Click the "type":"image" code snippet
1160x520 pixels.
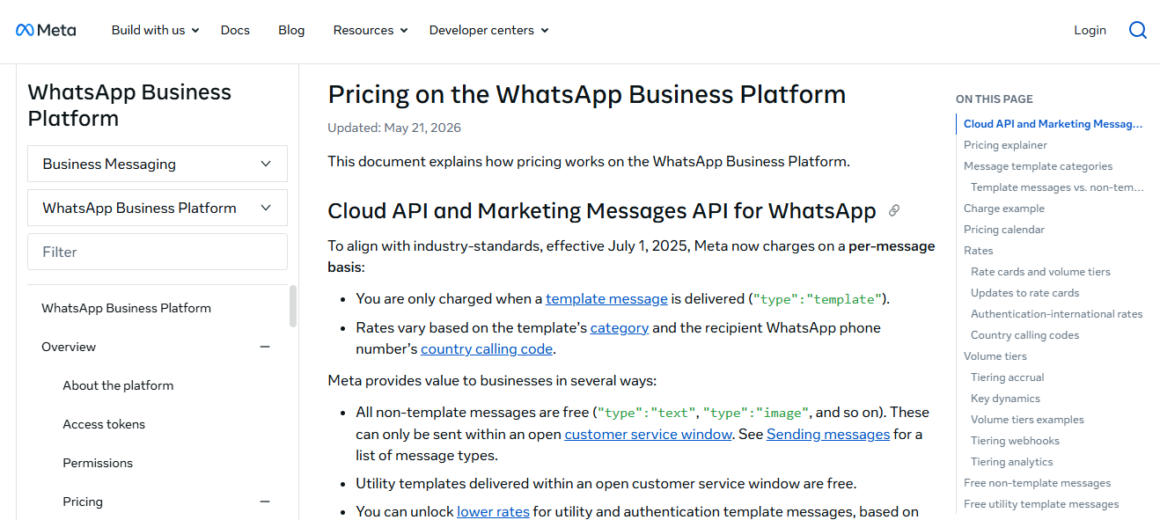pos(755,413)
